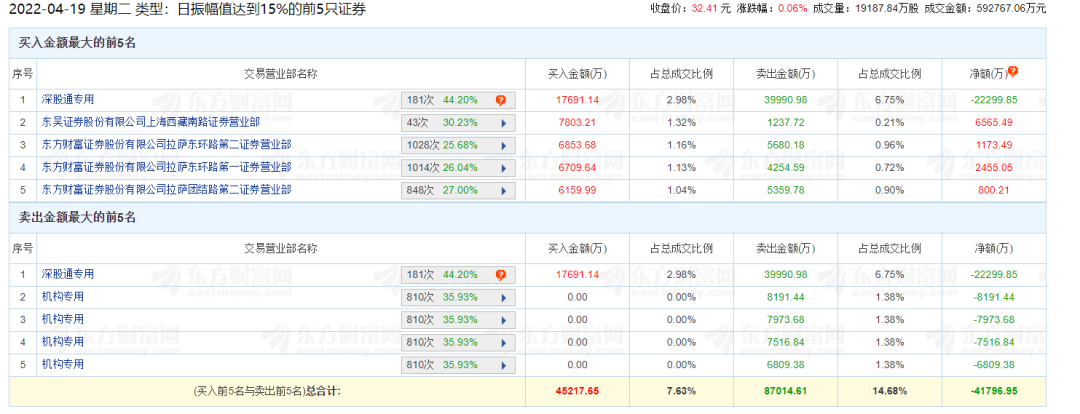Image resolution: width=1080 pixels, height=414 pixels.
Task: Open 深股通专用 link in the buy table
Action: tap(68, 100)
